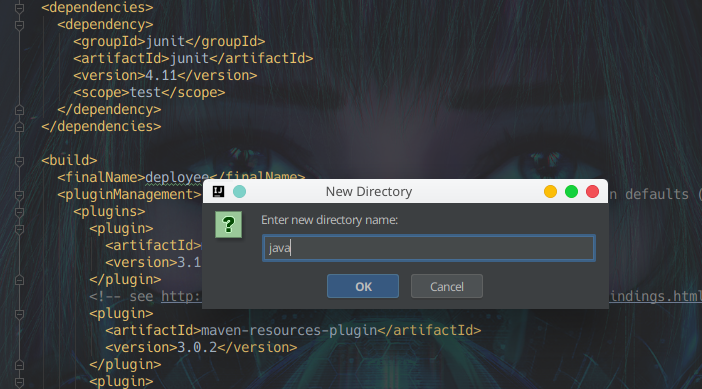The image size is (702, 389).
Task: Collapse the <plugin> block containing maven-resources-plugin
Action: [19, 314]
